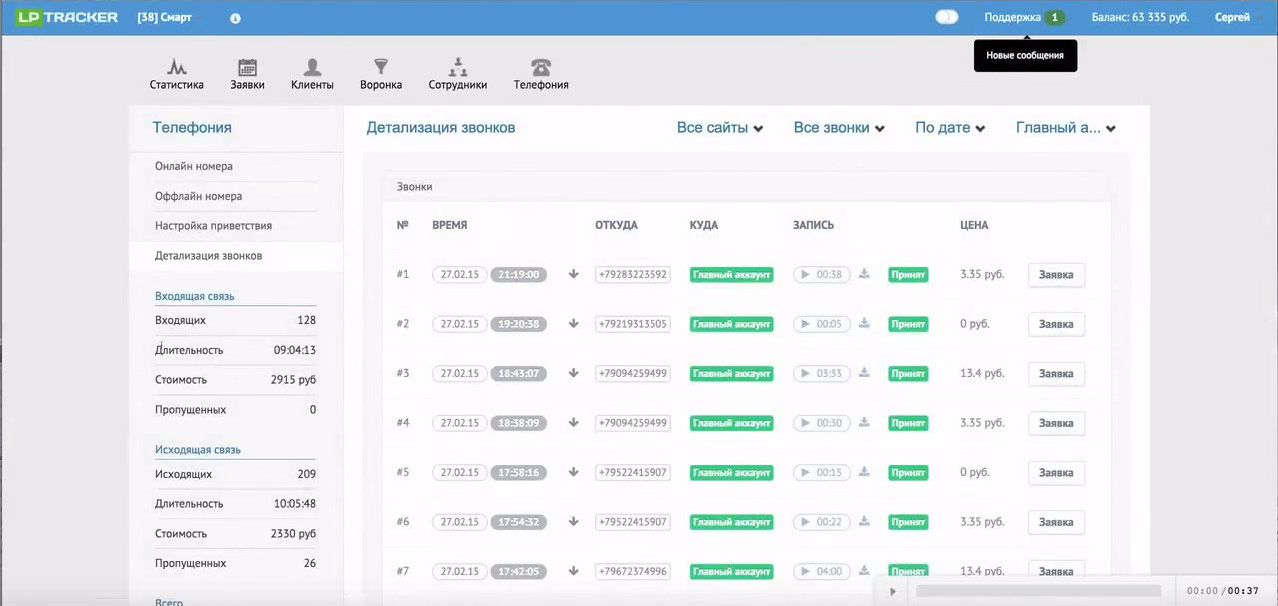Open Поддержка new messages link
Image resolution: width=1278 pixels, height=606 pixels.
click(1023, 17)
